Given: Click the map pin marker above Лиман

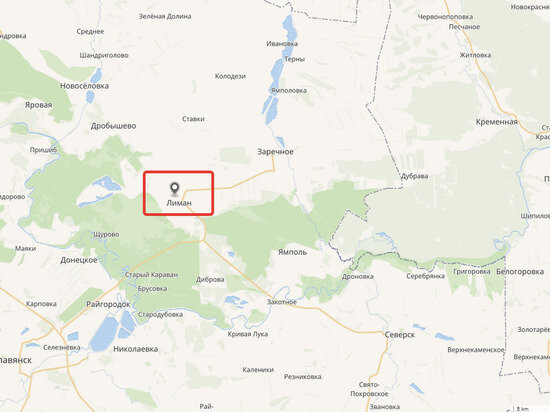Looking at the screenshot, I should pyautogui.click(x=174, y=189).
